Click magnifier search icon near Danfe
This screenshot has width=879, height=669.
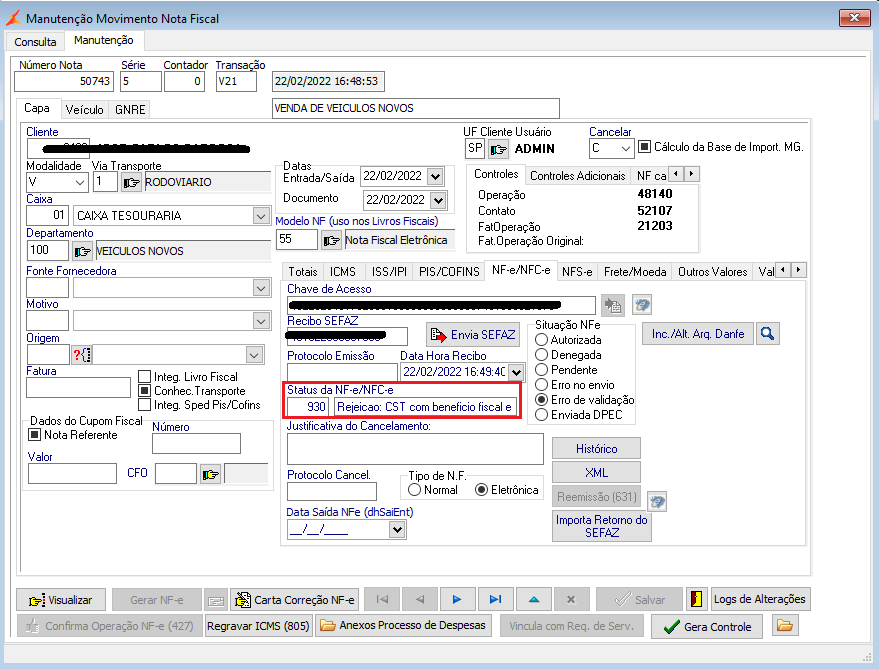tap(767, 334)
